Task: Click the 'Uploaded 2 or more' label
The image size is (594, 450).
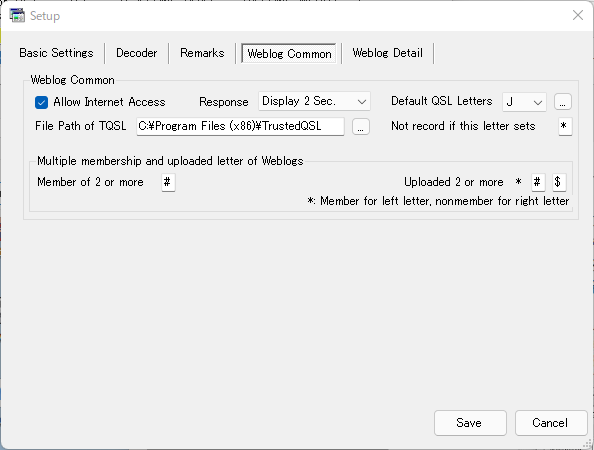Action: (x=453, y=182)
